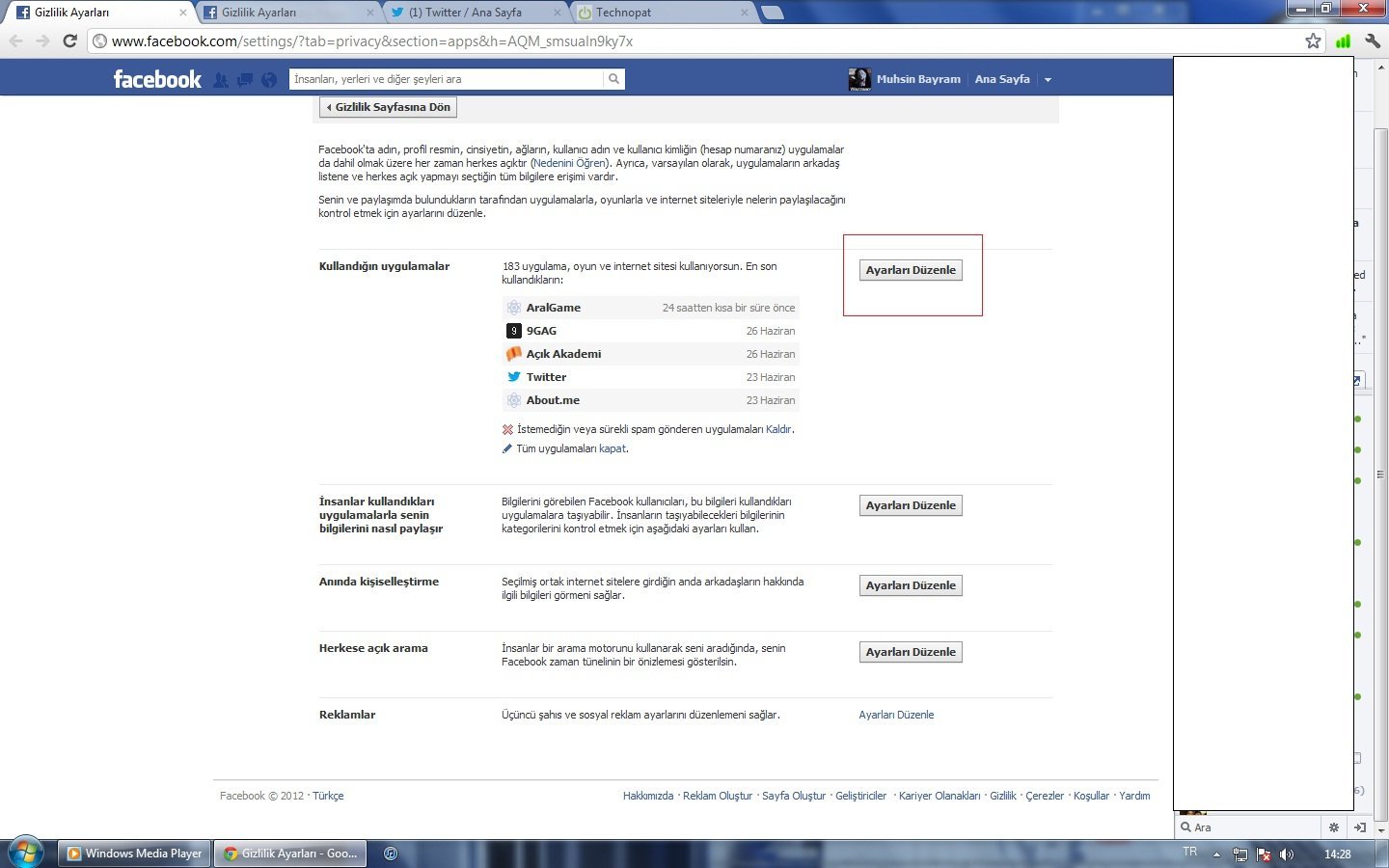
Task: Open the Geliştiriciler footer link
Action: click(x=861, y=796)
